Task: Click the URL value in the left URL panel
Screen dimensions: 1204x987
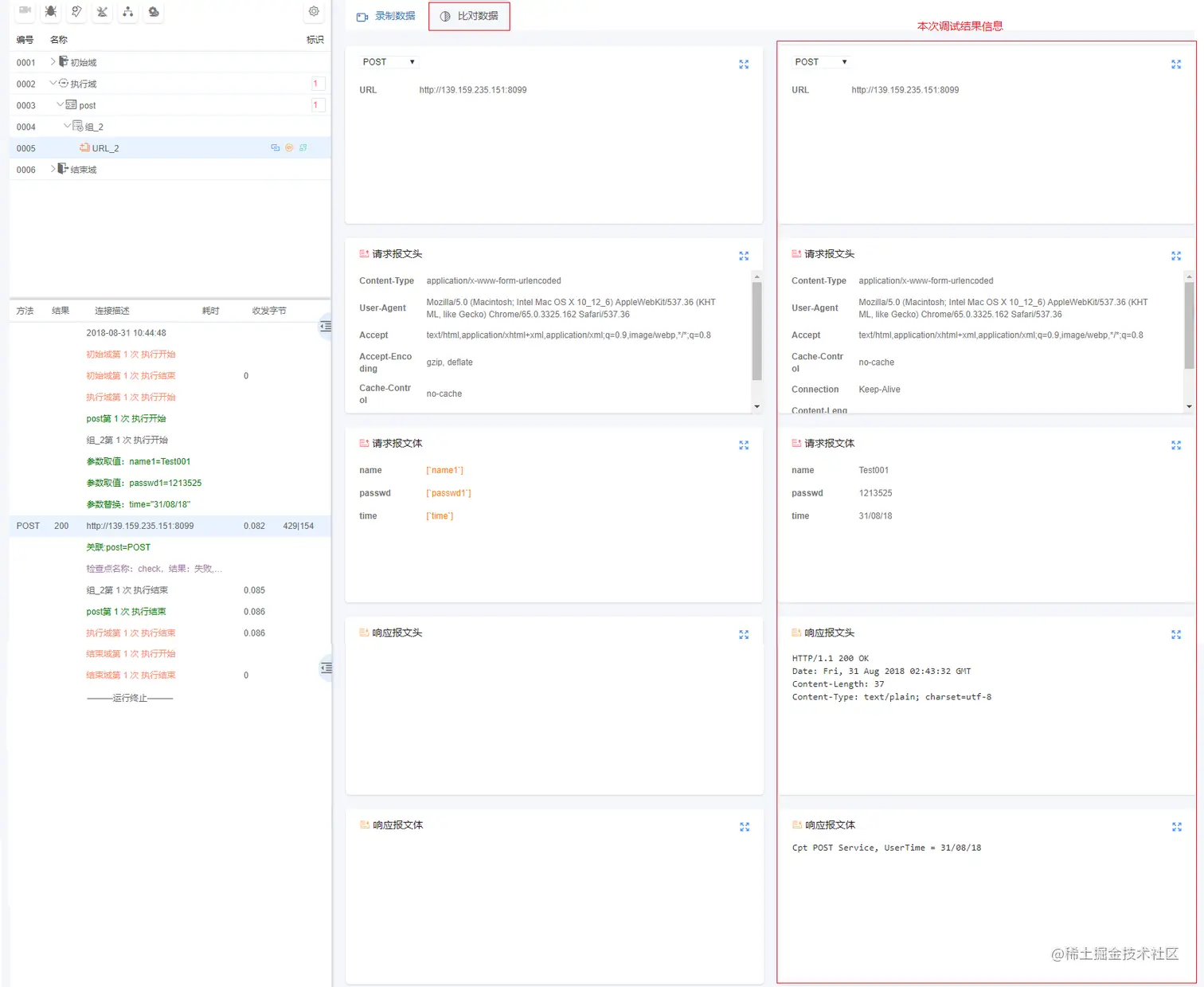Action: pyautogui.click(x=473, y=90)
